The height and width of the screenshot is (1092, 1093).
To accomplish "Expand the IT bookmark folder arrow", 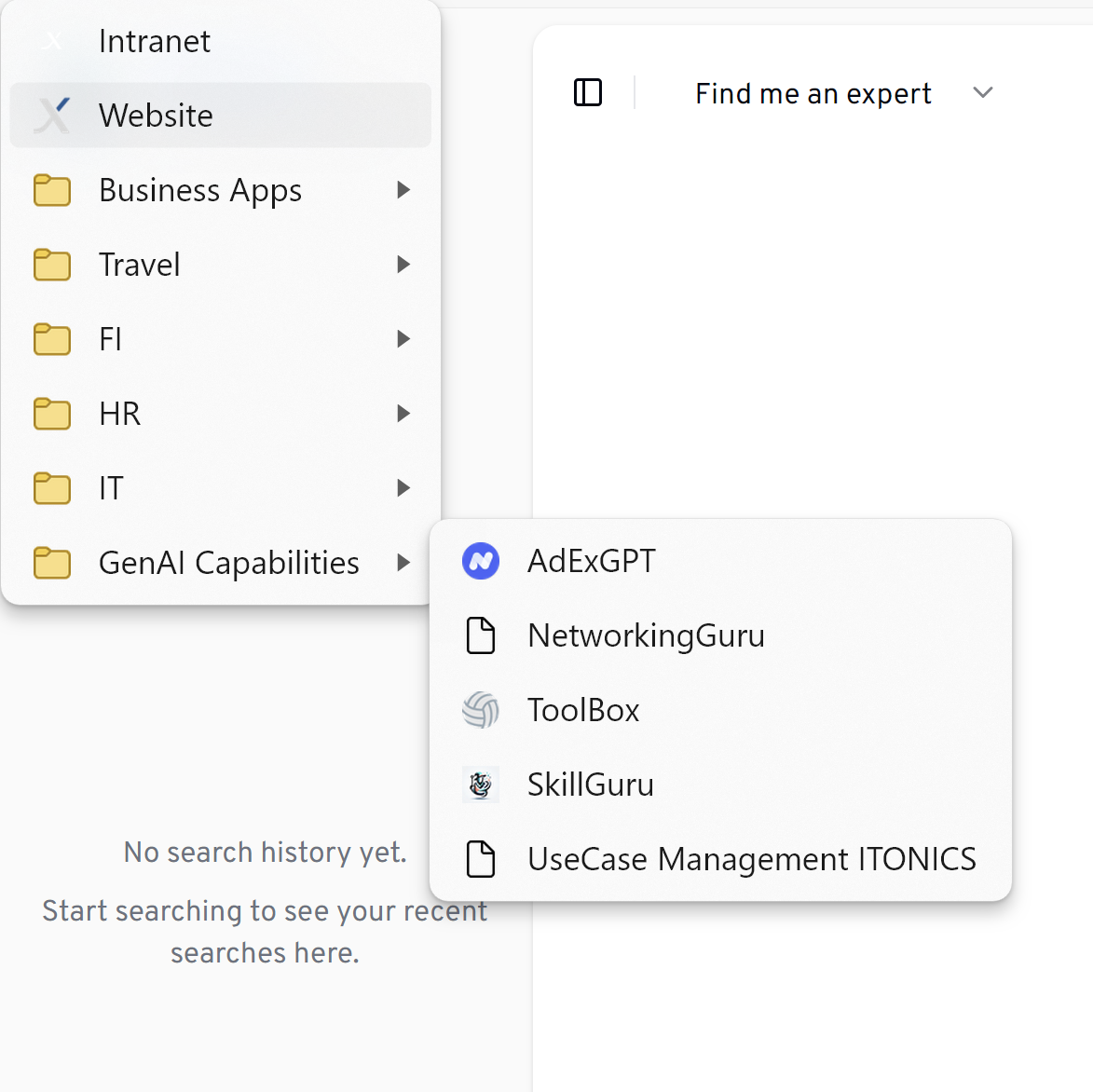I will pos(403,488).
